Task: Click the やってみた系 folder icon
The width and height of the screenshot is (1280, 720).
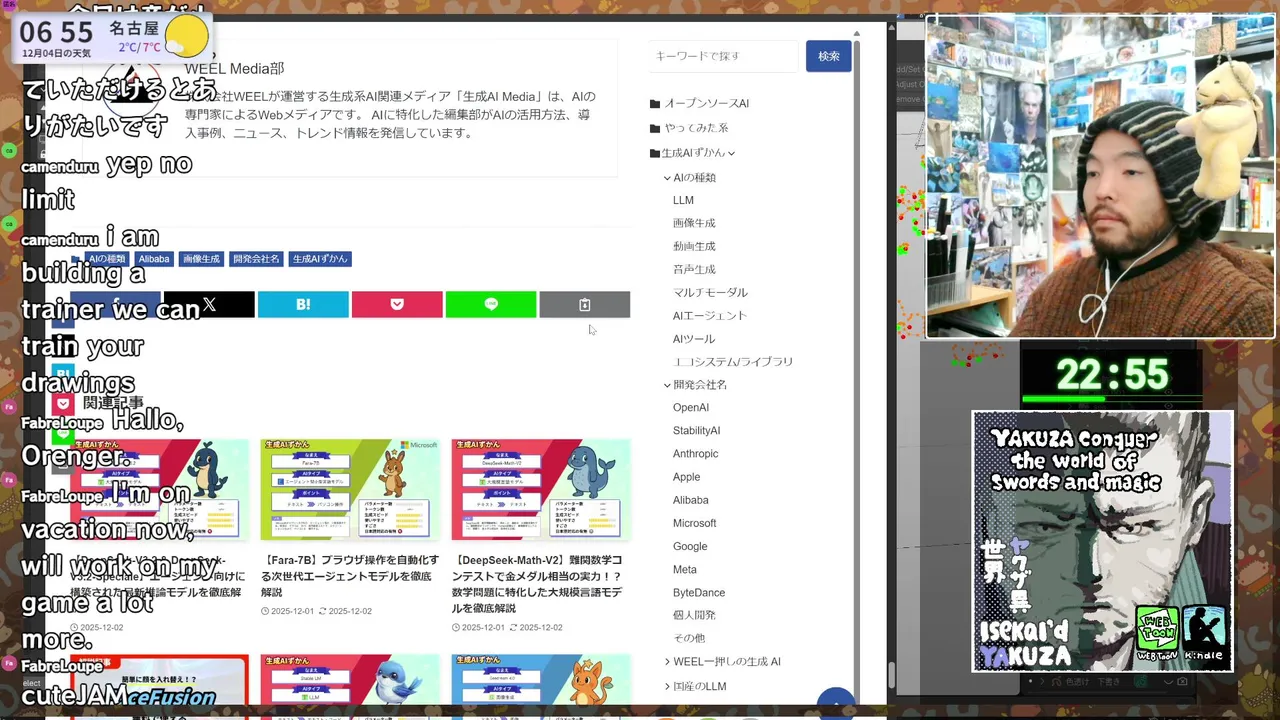Action: (x=655, y=128)
